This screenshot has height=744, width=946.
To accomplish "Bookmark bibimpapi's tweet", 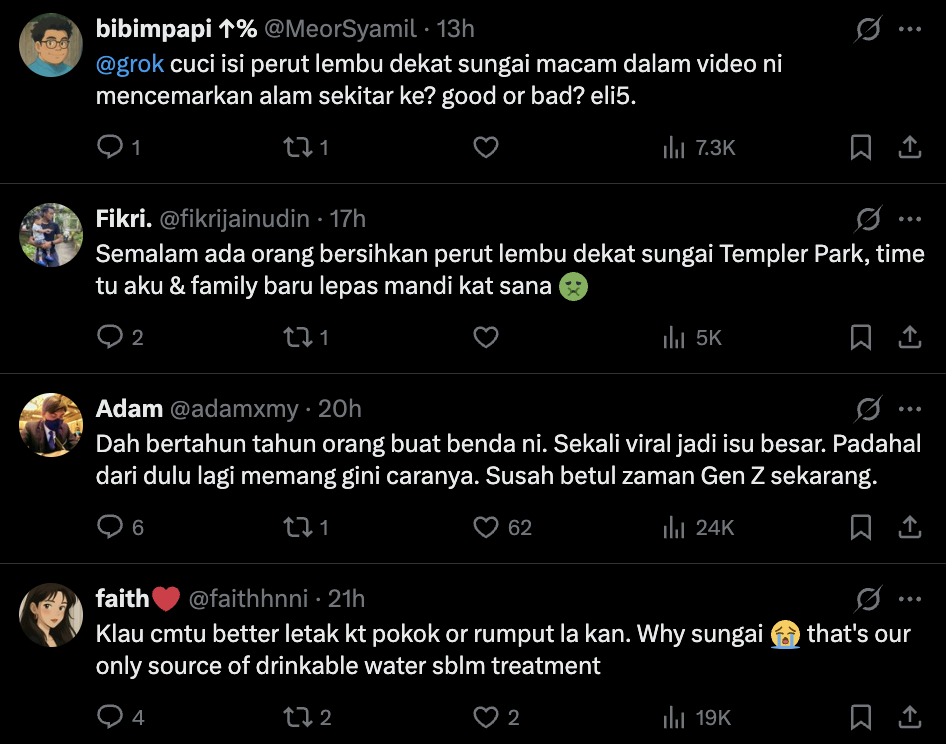I will tap(860, 148).
